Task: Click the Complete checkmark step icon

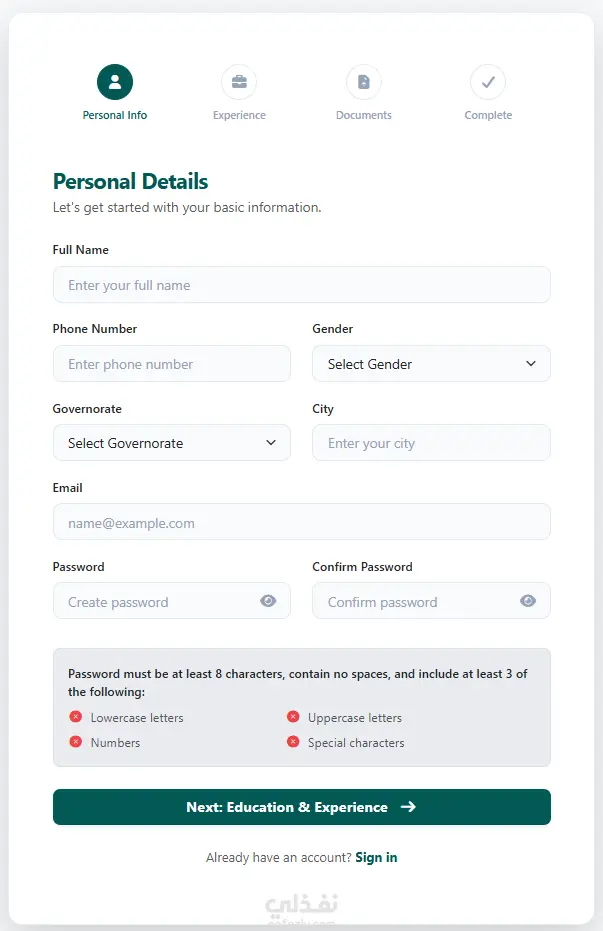Action: (x=488, y=82)
